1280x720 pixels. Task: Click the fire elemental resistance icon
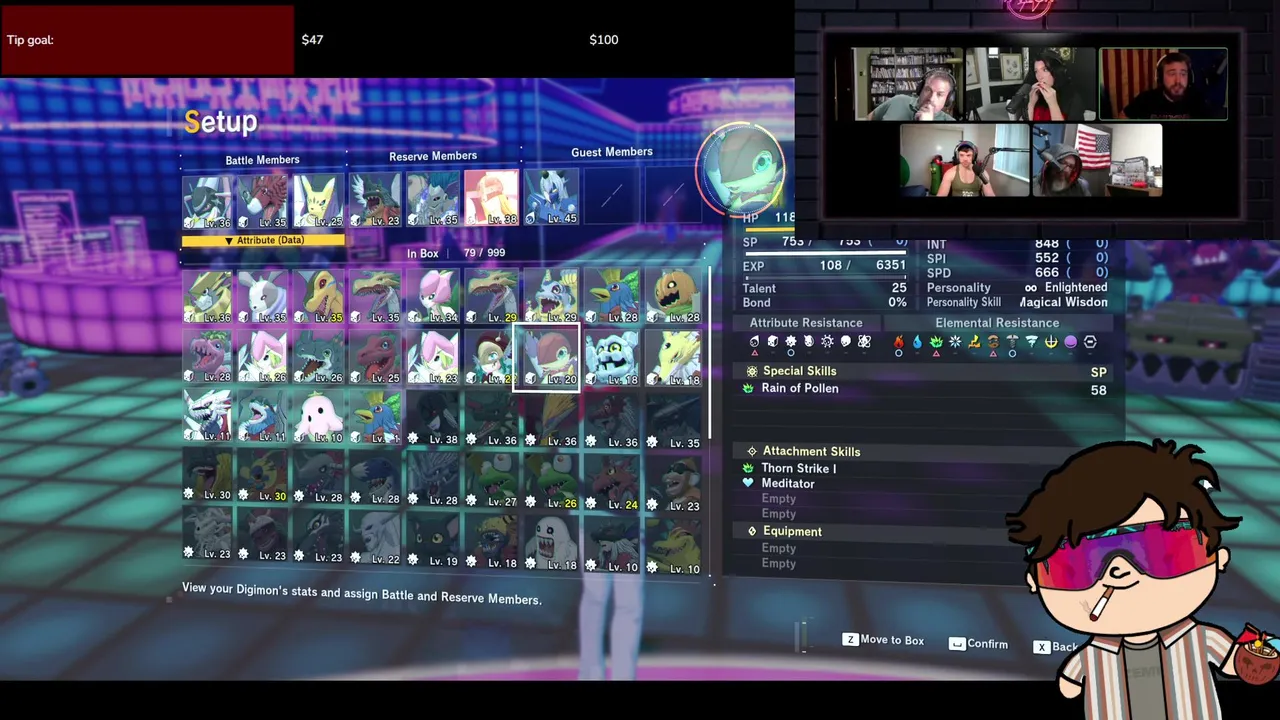pos(898,342)
